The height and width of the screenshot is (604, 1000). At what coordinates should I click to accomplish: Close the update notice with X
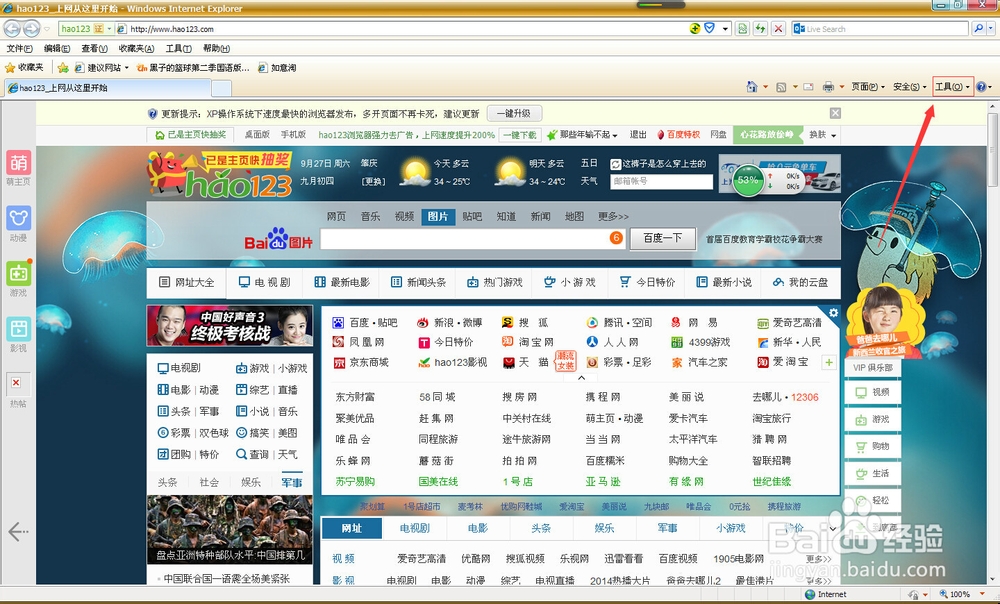(x=835, y=114)
